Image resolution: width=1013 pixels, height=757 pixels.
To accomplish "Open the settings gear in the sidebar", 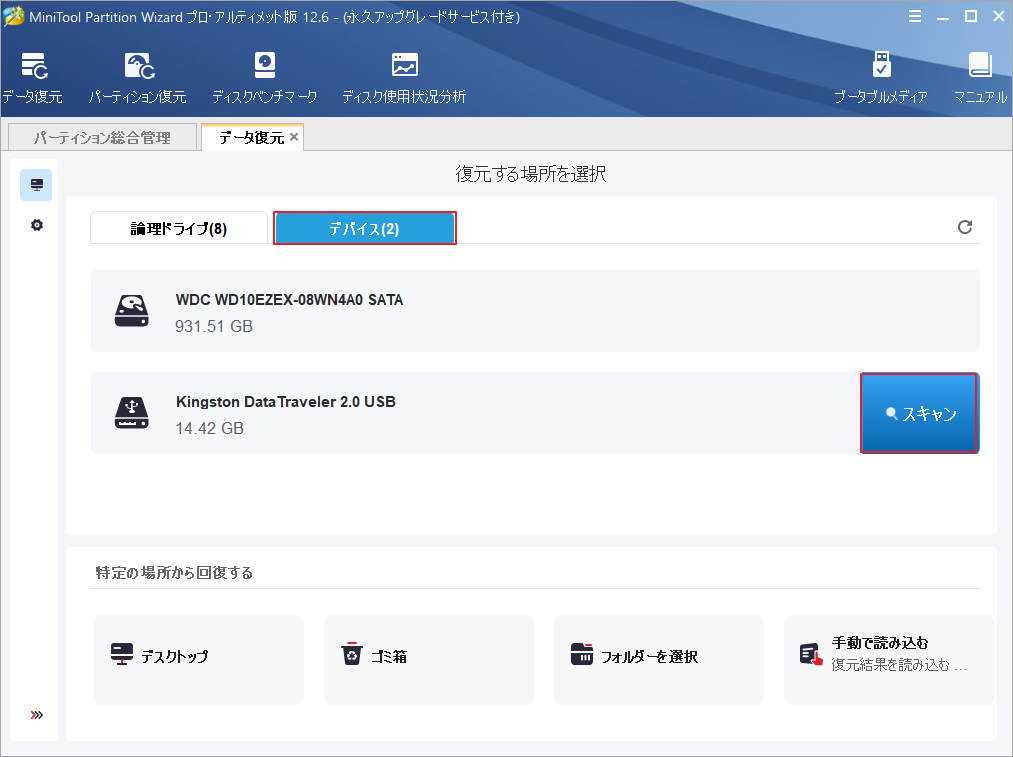I will (x=36, y=225).
